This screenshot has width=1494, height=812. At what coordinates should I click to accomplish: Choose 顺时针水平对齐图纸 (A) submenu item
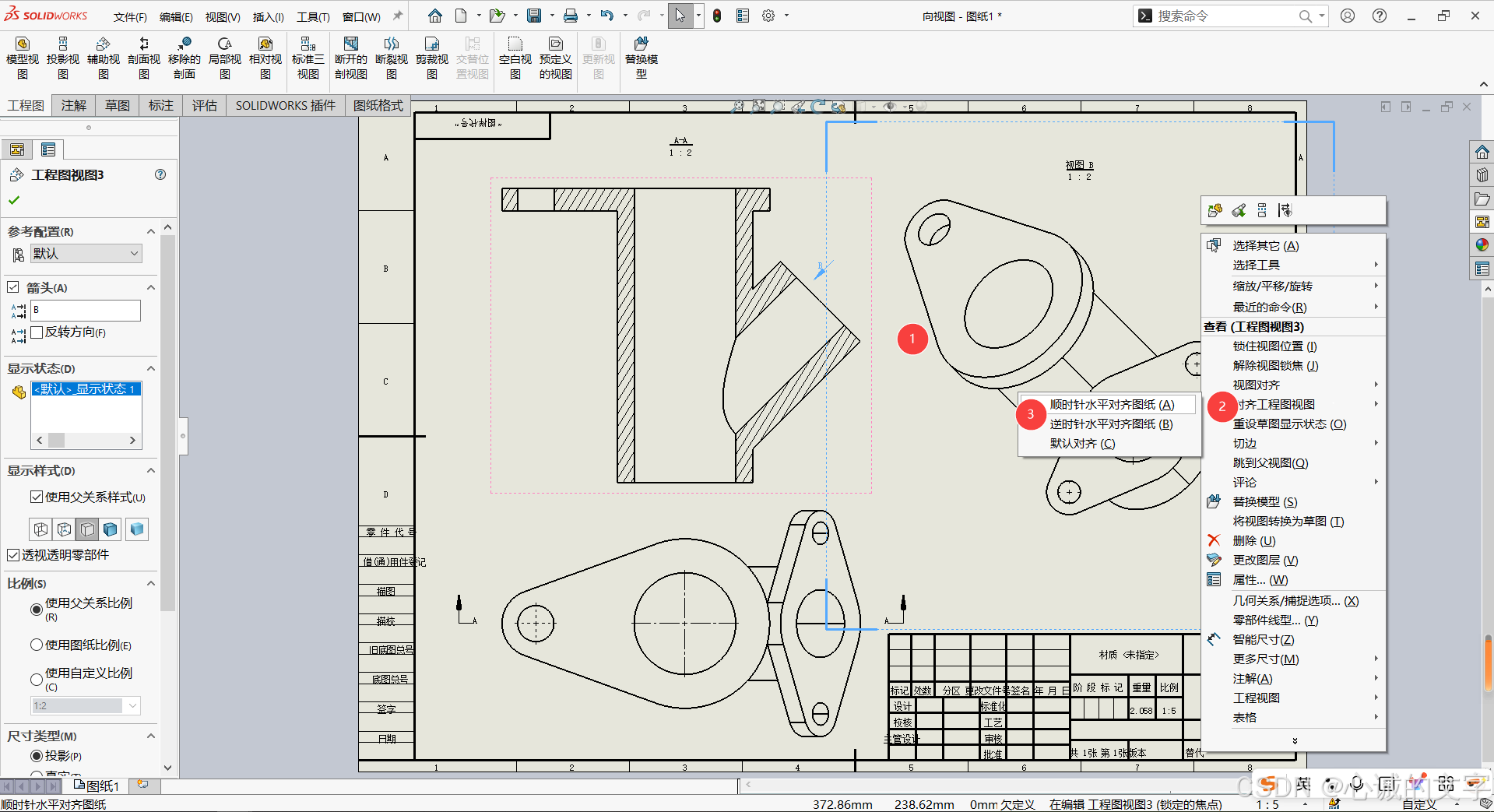[x=1111, y=405]
